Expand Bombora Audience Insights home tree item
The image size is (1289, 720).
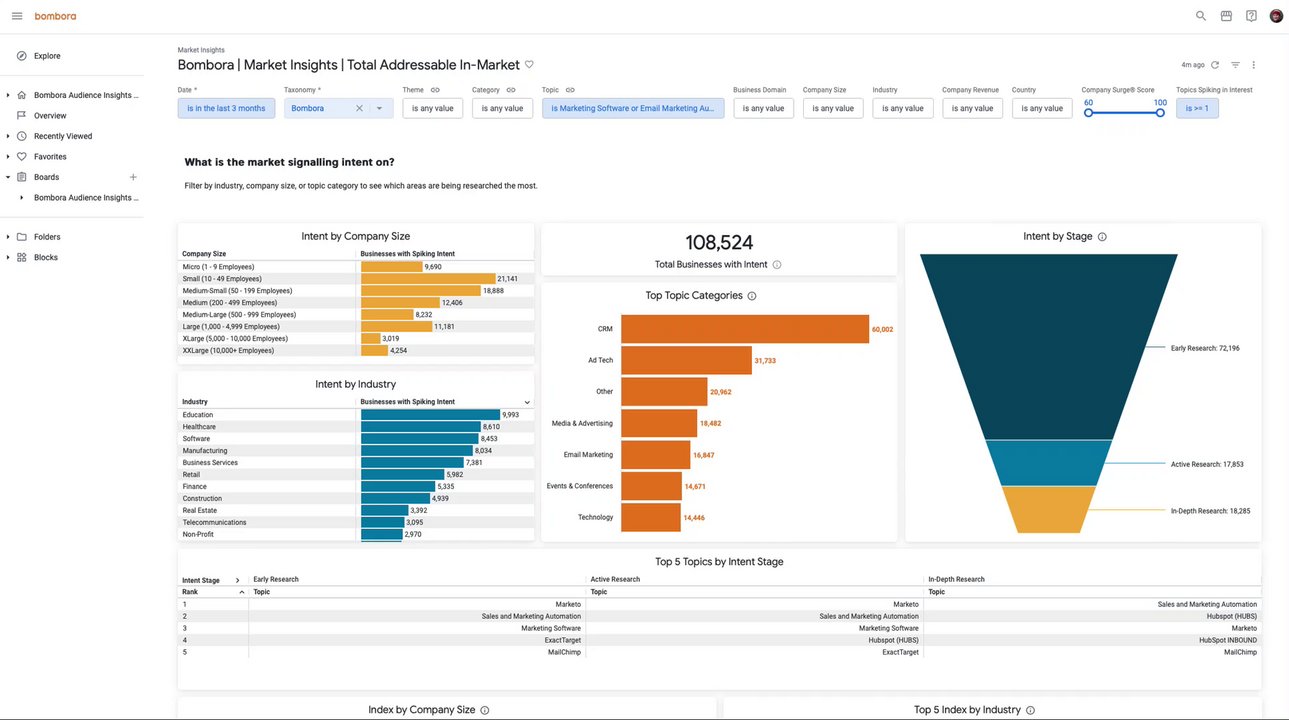coord(8,95)
